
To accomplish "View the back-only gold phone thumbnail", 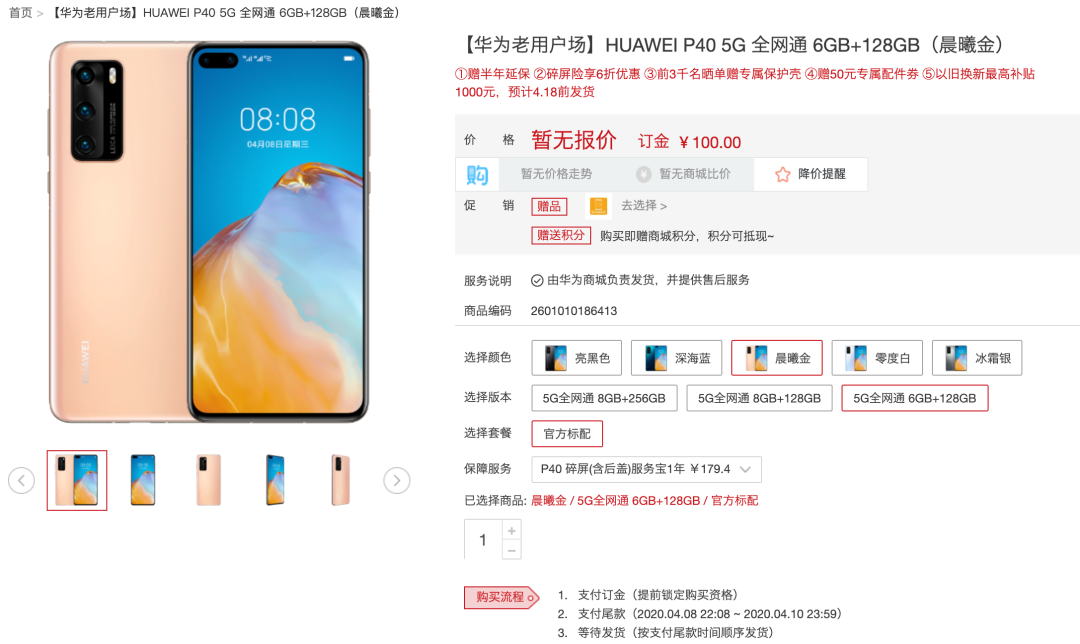I will coord(209,480).
